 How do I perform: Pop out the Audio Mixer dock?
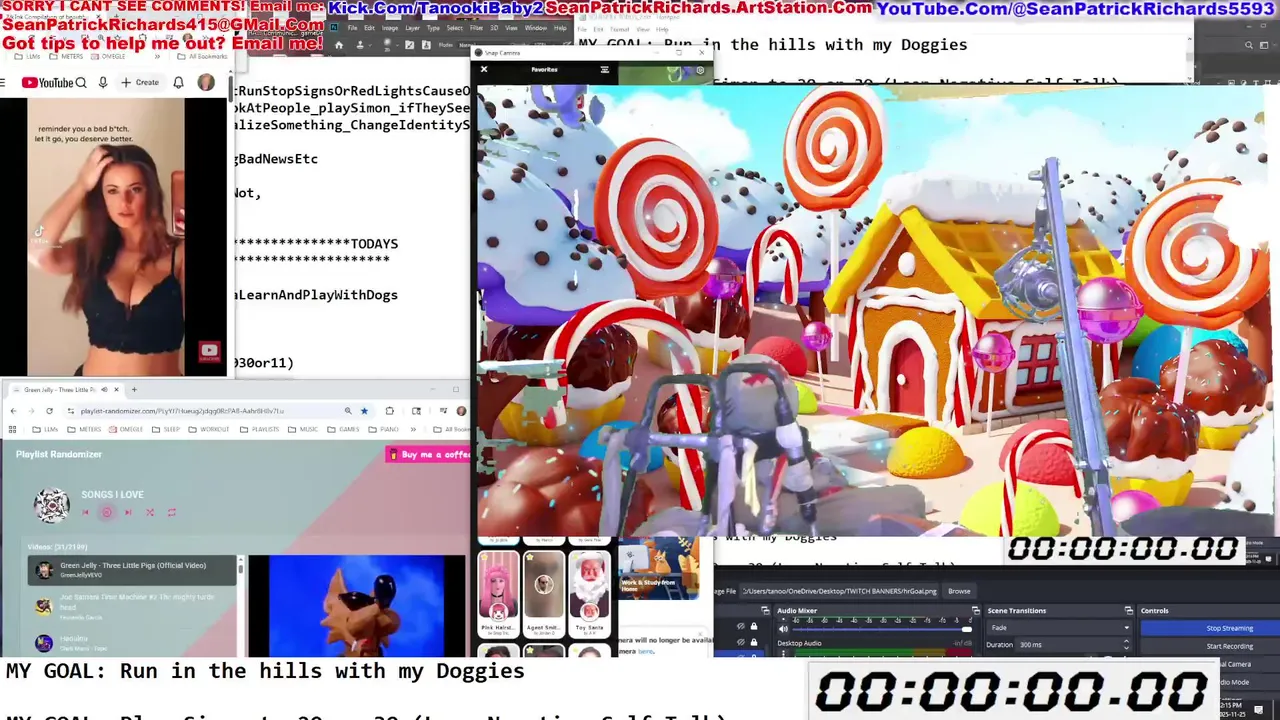[x=975, y=610]
